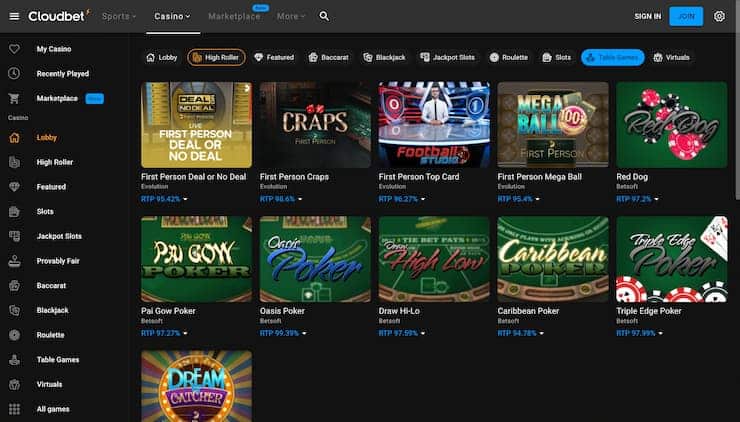Open settings gear icon

coord(719,17)
